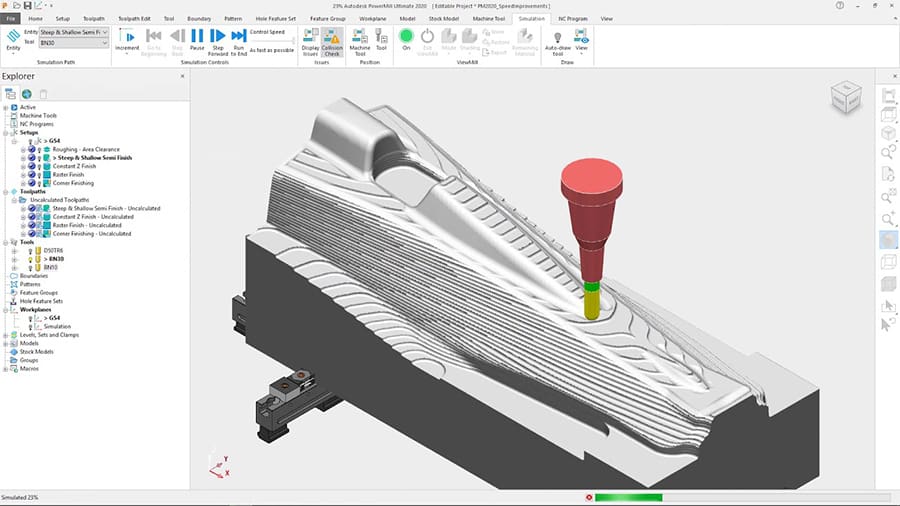This screenshot has height=506, width=900.
Task: Click the cursor select tool in view toolbar
Action: (889, 305)
